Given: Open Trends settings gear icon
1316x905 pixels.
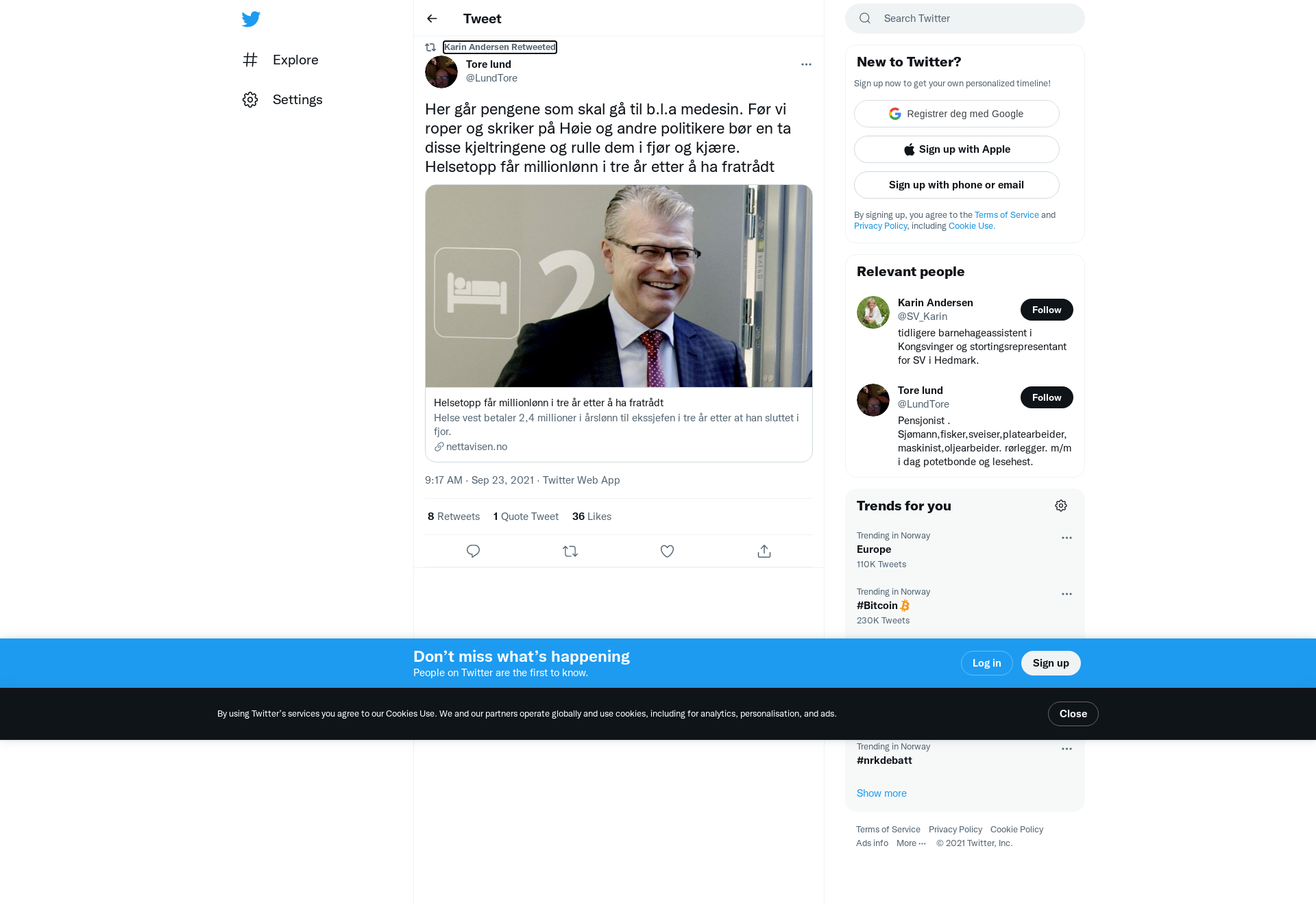Looking at the screenshot, I should [1061, 506].
